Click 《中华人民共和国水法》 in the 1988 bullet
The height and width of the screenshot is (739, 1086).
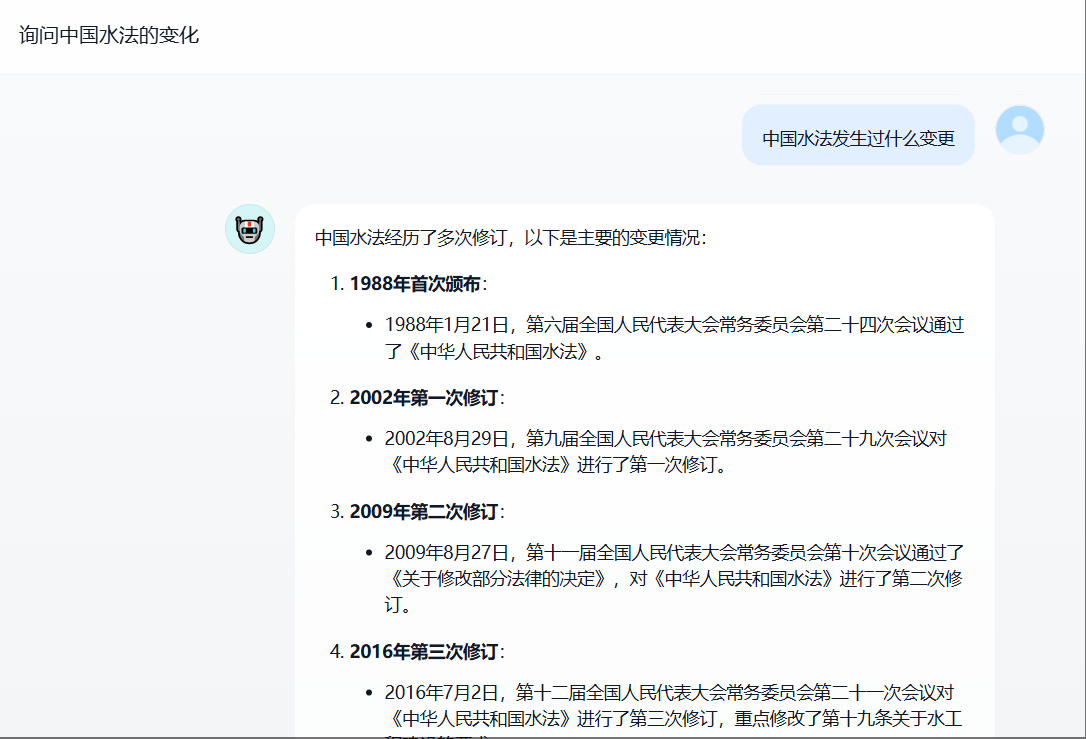pos(498,351)
